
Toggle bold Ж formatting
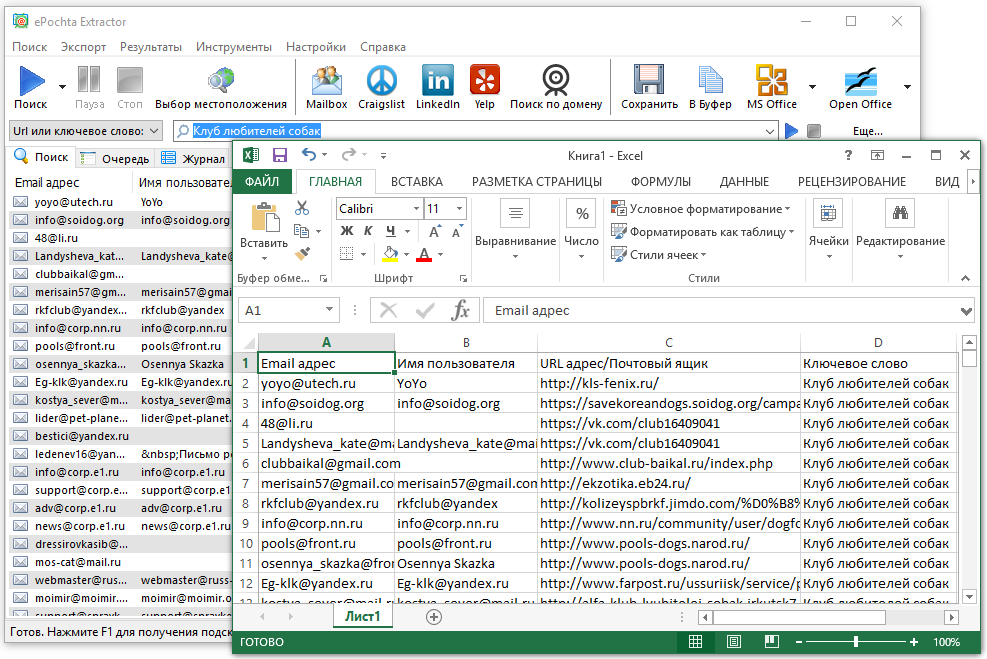tap(347, 231)
